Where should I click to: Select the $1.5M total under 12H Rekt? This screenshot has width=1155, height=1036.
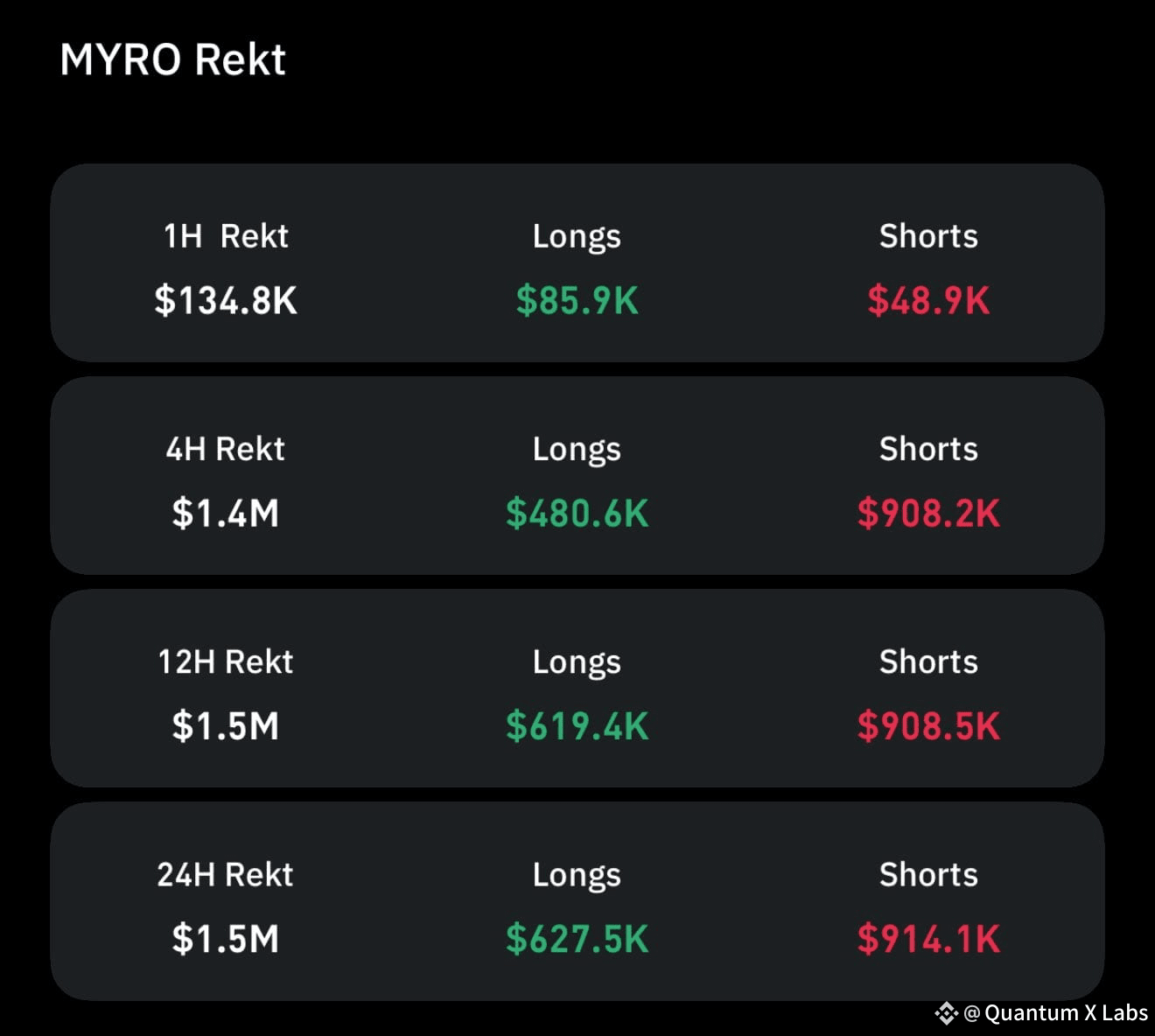226,726
